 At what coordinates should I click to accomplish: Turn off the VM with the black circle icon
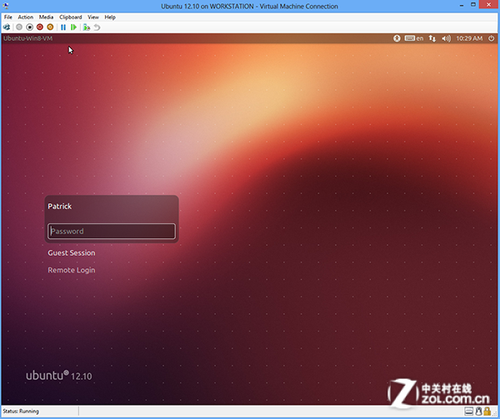pyautogui.click(x=30, y=27)
